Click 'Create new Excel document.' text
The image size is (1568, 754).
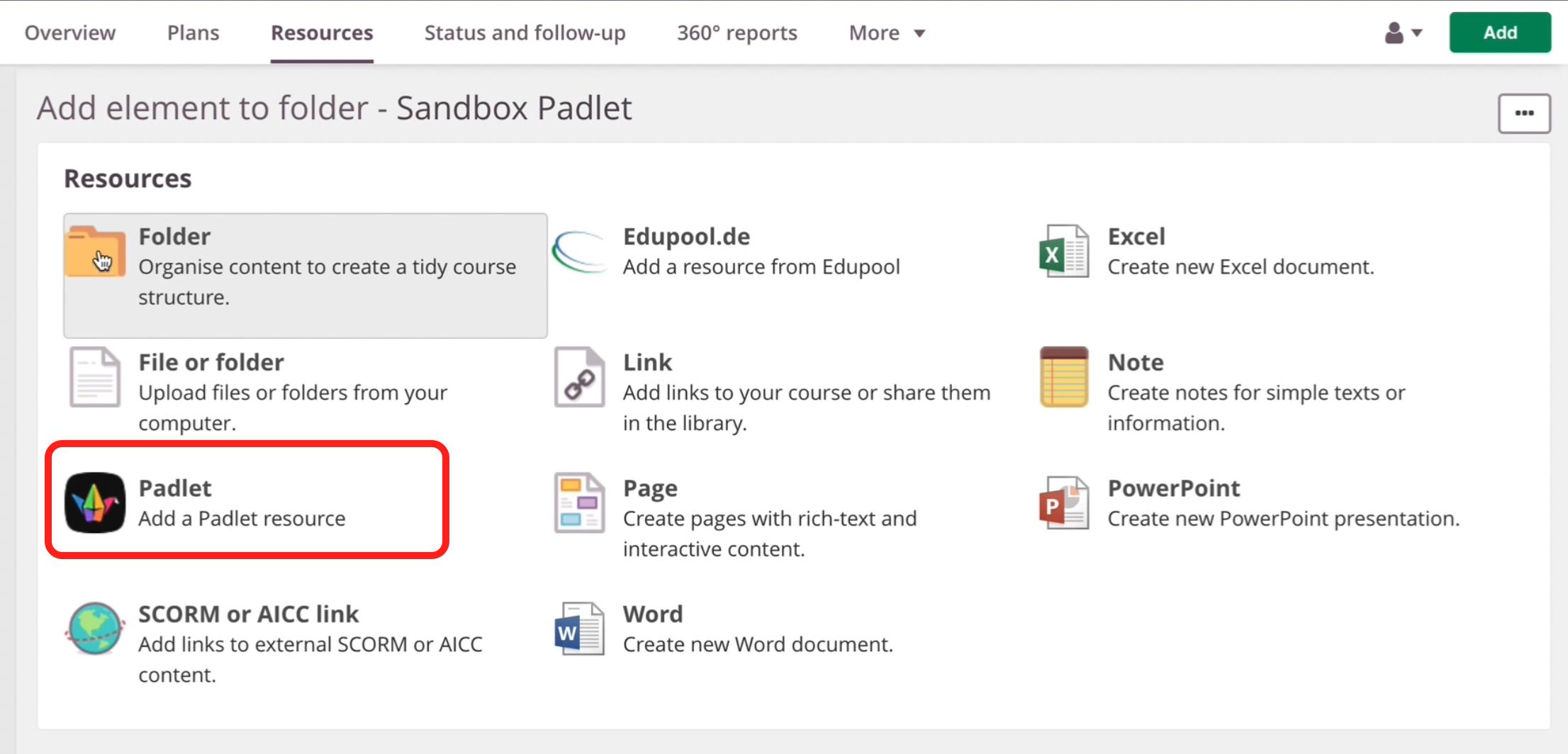point(1241,267)
